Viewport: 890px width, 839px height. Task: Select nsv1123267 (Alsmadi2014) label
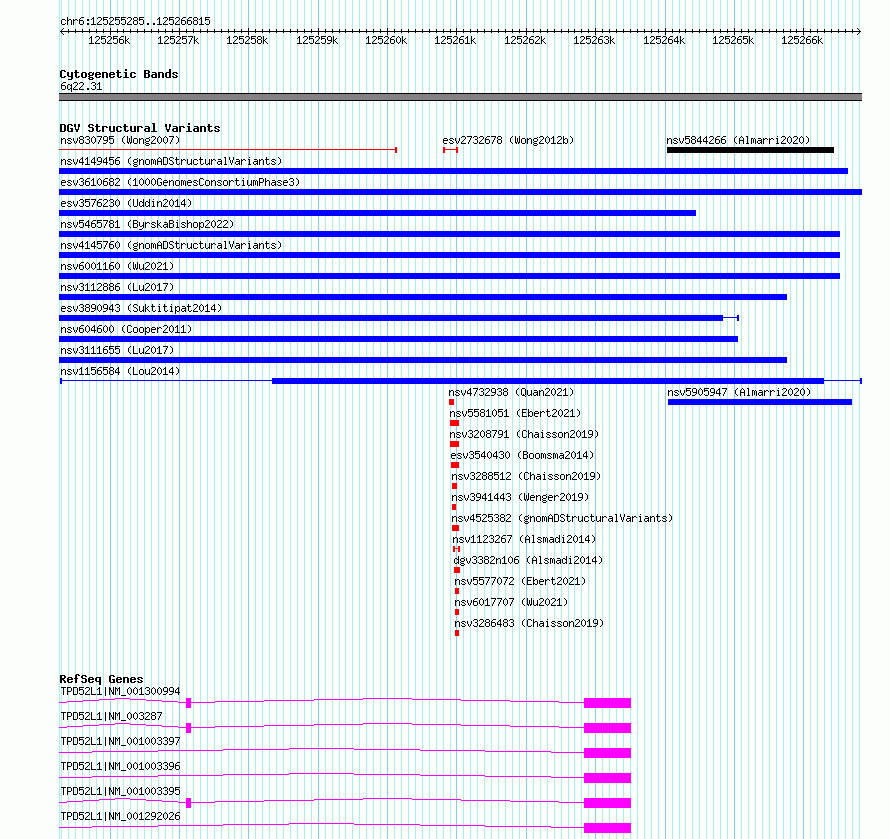tap(524, 539)
